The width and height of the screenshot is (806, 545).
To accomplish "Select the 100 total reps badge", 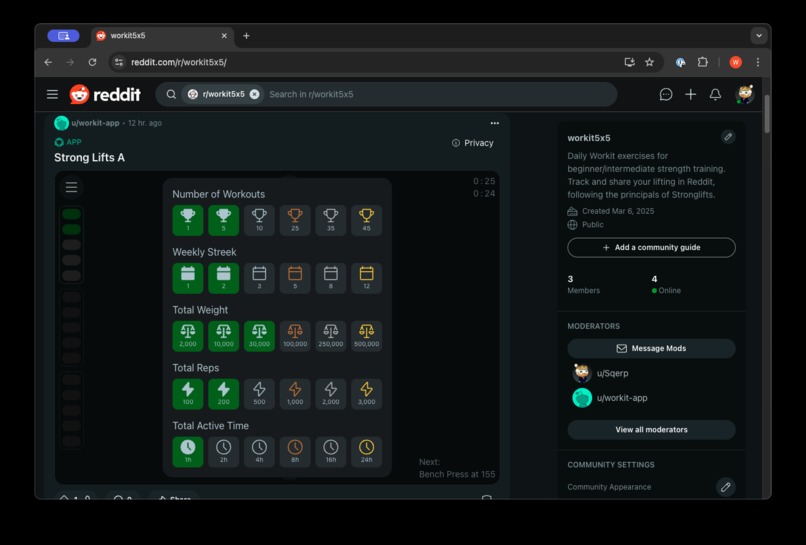I will pyautogui.click(x=188, y=394).
